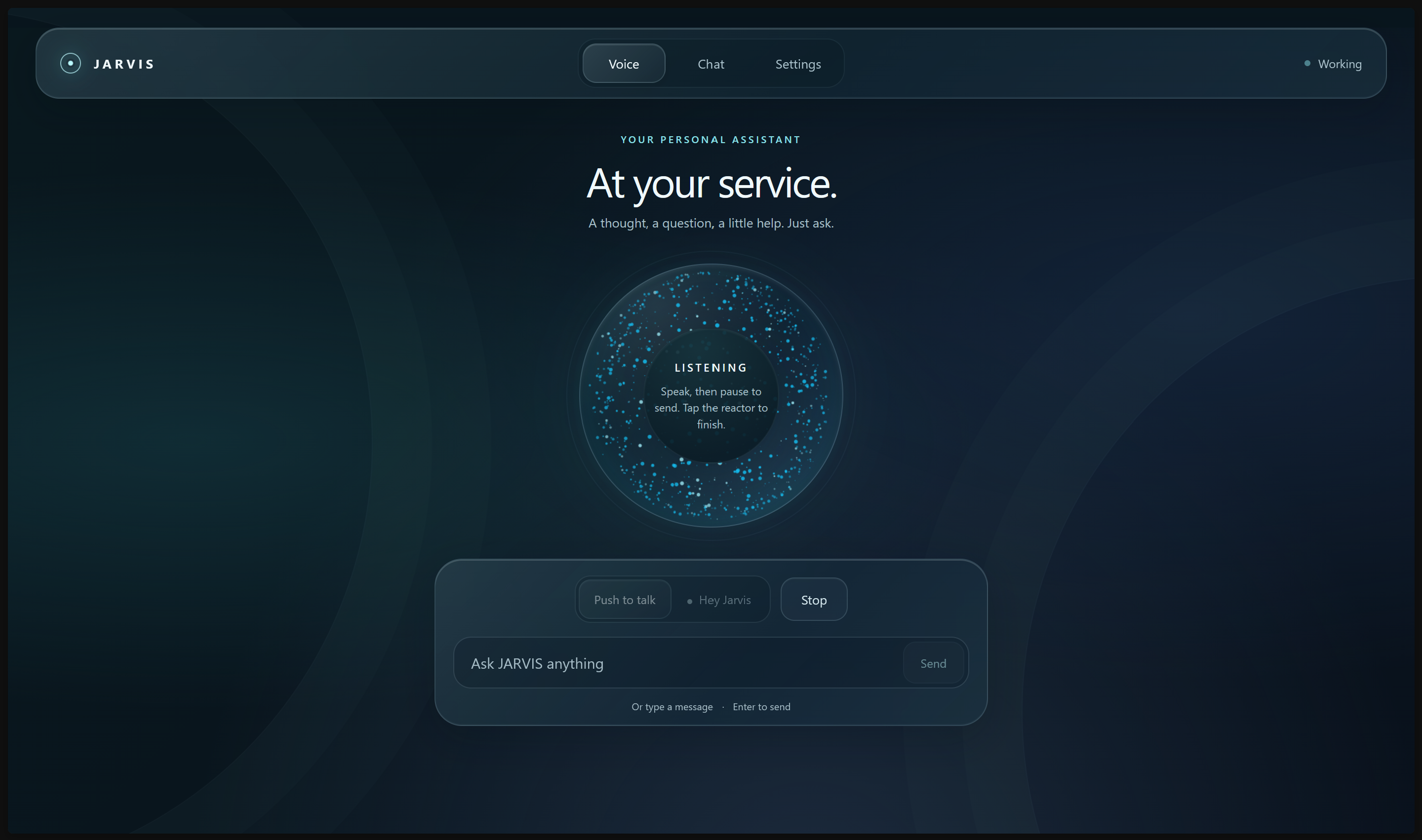Open the Chat tab
The width and height of the screenshot is (1422, 840).
(x=711, y=63)
